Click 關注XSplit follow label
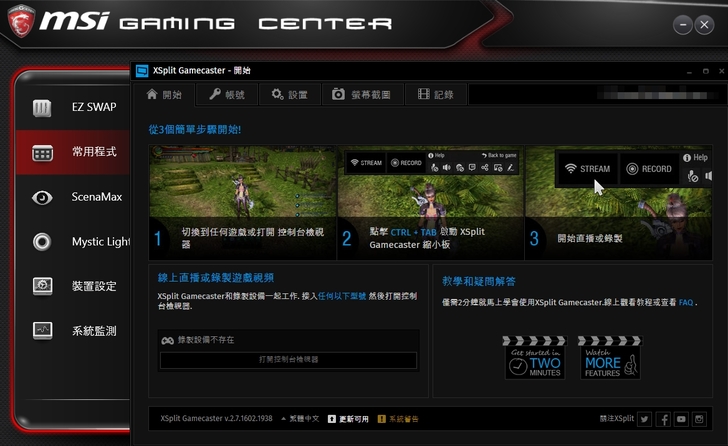This screenshot has width=728, height=446. [x=617, y=419]
